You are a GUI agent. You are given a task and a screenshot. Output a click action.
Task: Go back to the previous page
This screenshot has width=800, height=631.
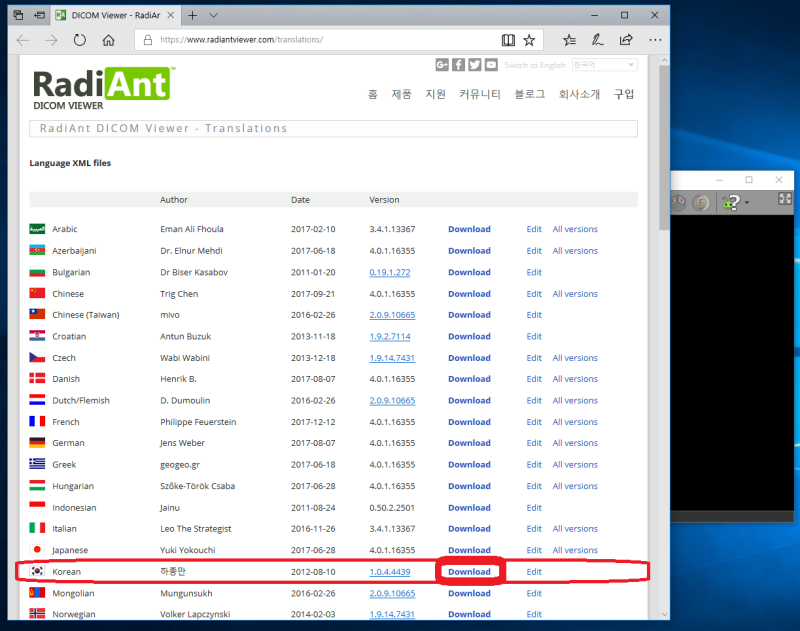click(x=23, y=40)
